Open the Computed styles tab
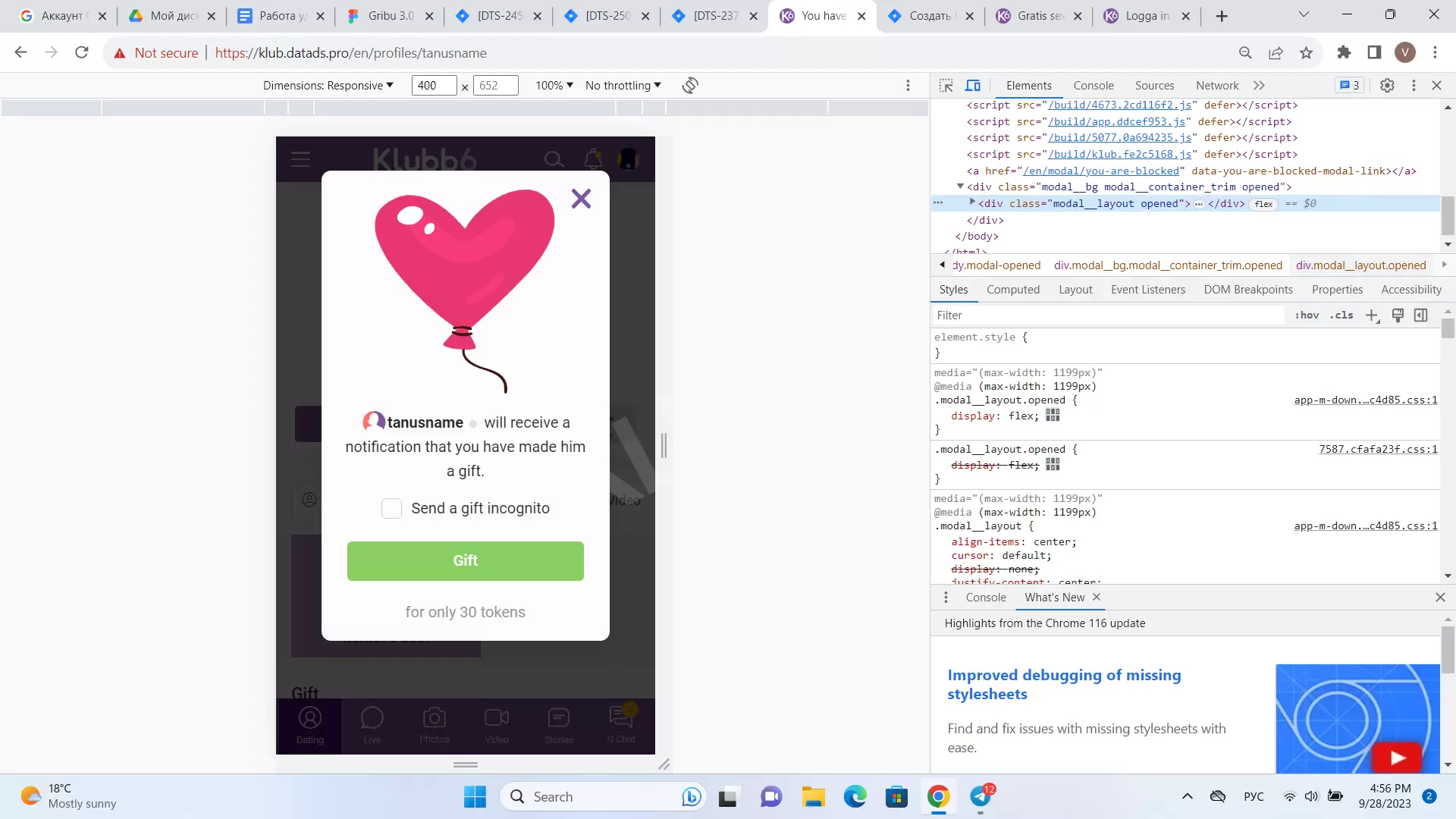Screen dimensions: 1456x819 1012,290
